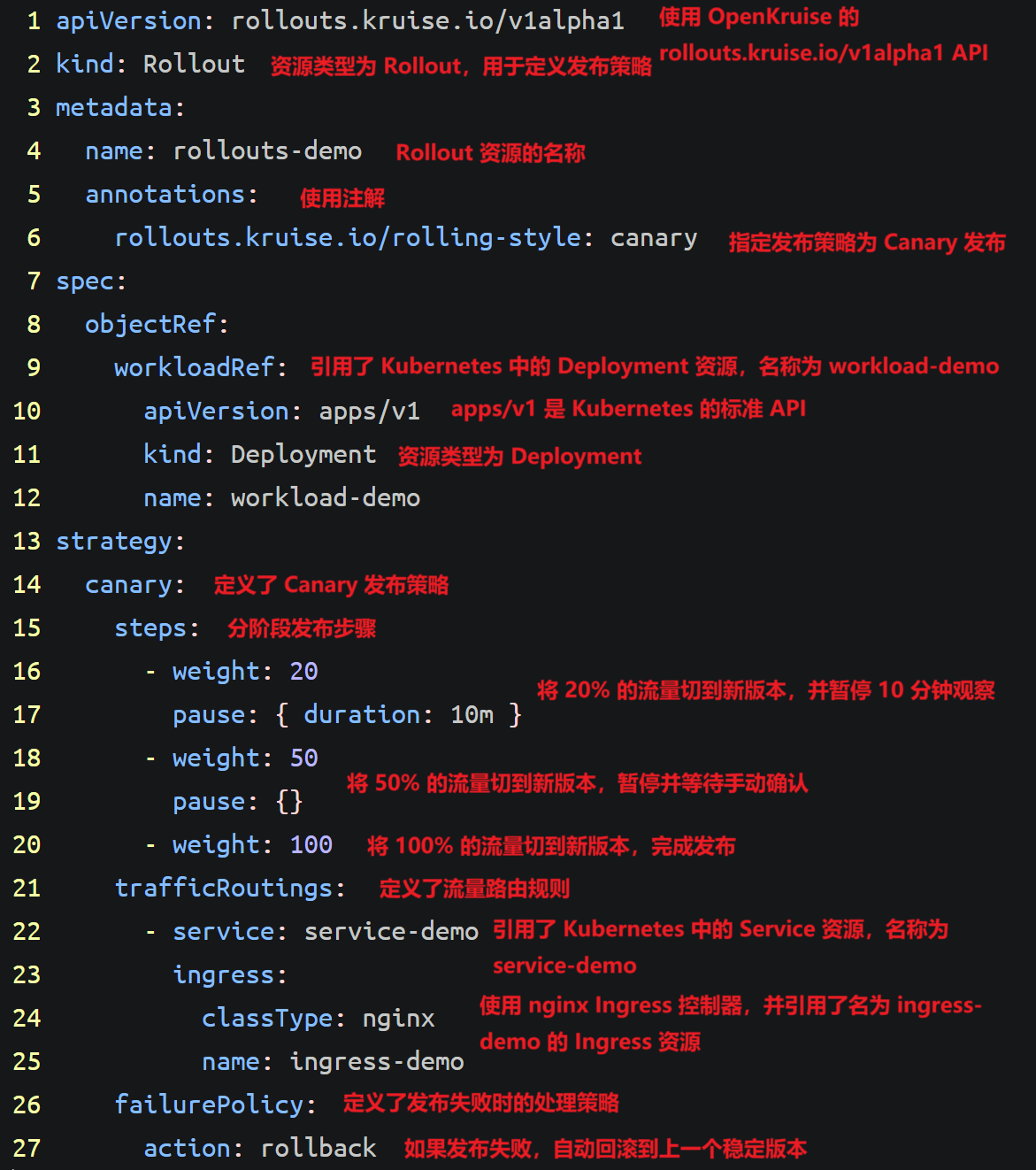Click the workload-demo name value

pos(326,497)
